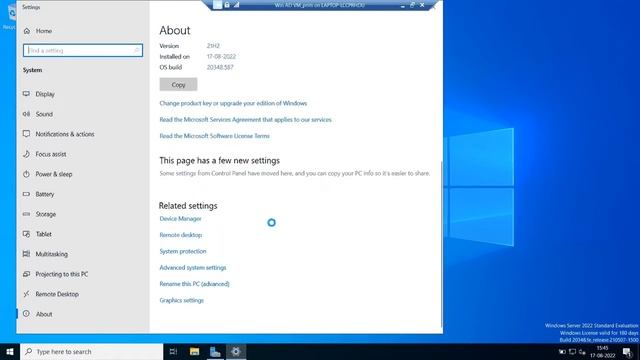Open Notifications & actions settings

click(58, 134)
